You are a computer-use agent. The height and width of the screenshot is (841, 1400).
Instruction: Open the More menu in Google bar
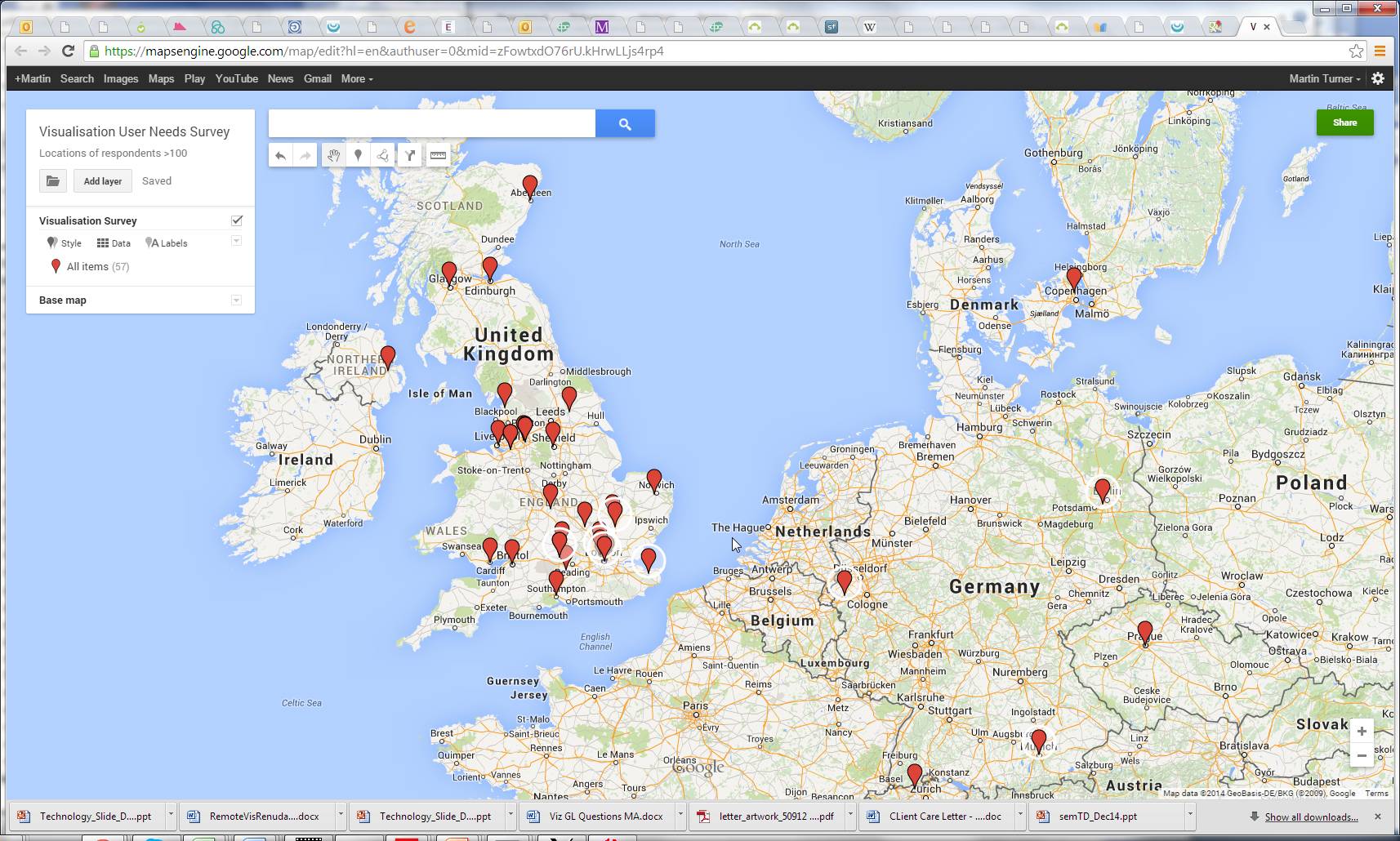click(x=357, y=78)
